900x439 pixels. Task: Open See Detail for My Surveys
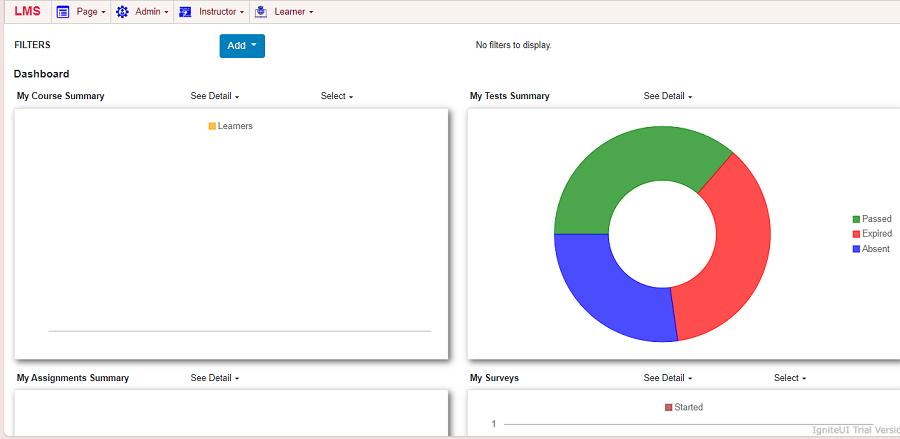(x=667, y=378)
